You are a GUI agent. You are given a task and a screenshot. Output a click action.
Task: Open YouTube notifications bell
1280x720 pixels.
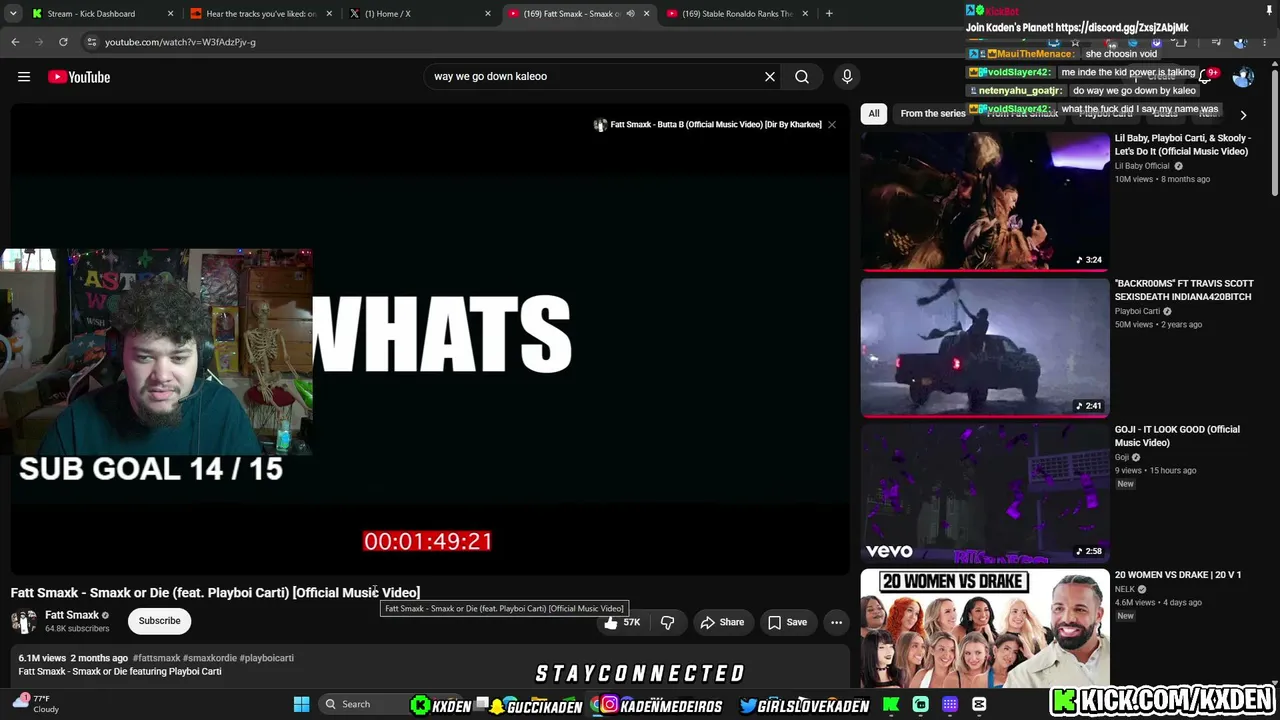tap(1206, 77)
